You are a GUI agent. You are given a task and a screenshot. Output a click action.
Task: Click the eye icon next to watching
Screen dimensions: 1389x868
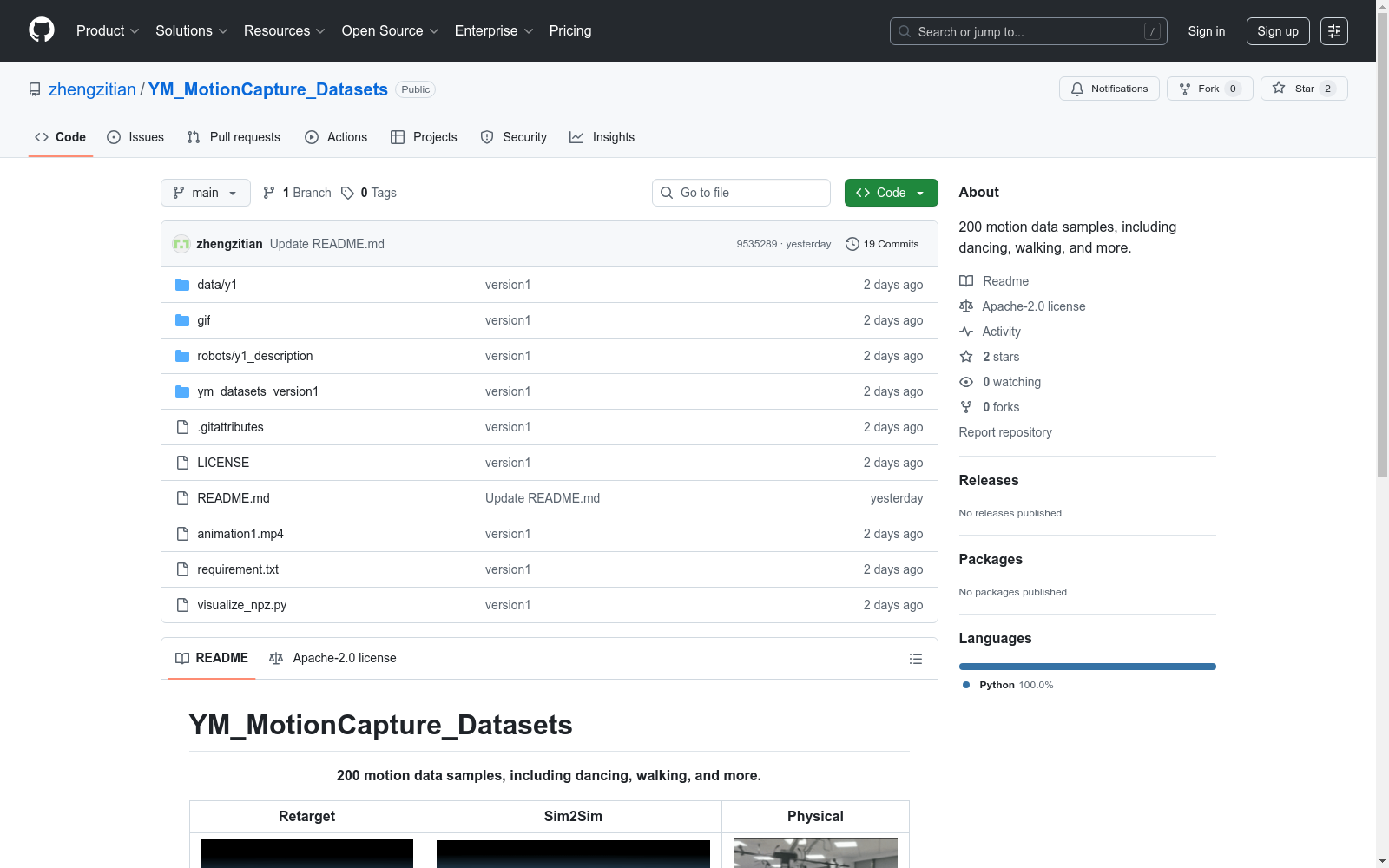pyautogui.click(x=966, y=382)
